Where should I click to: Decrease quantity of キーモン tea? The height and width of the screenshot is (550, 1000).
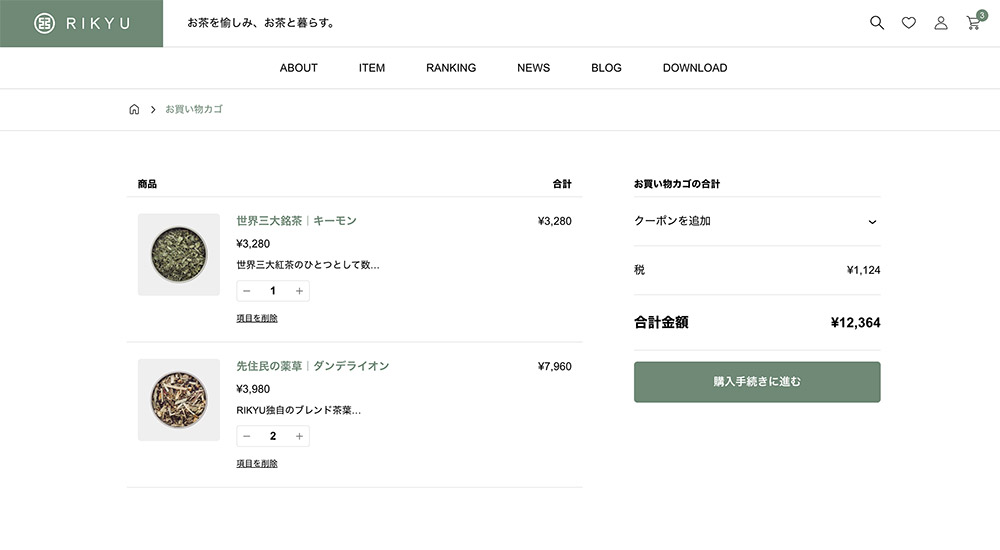point(247,291)
